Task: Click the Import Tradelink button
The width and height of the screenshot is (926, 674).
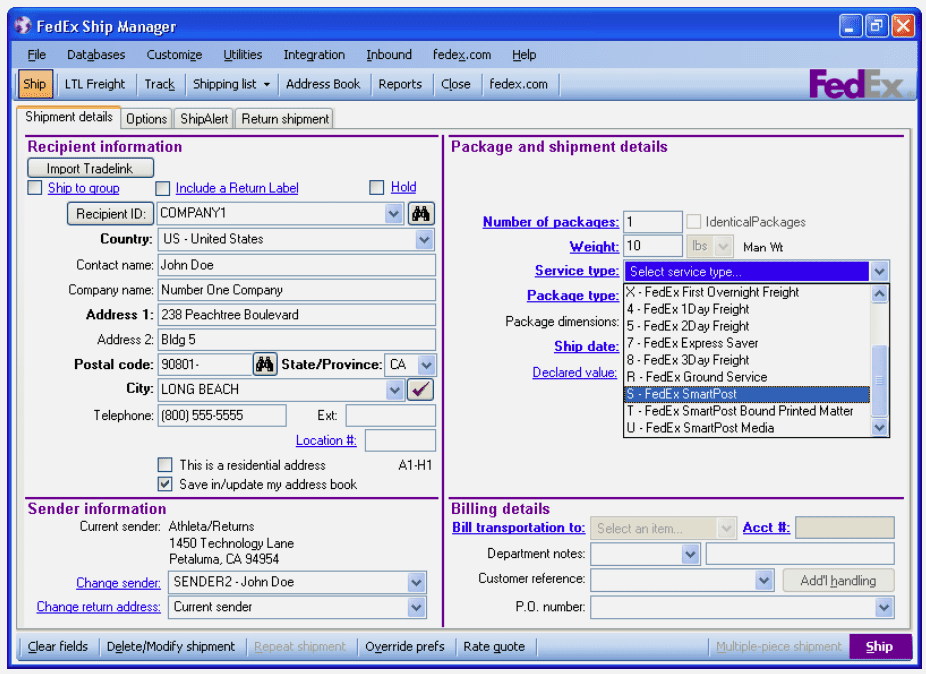Action: (90, 167)
